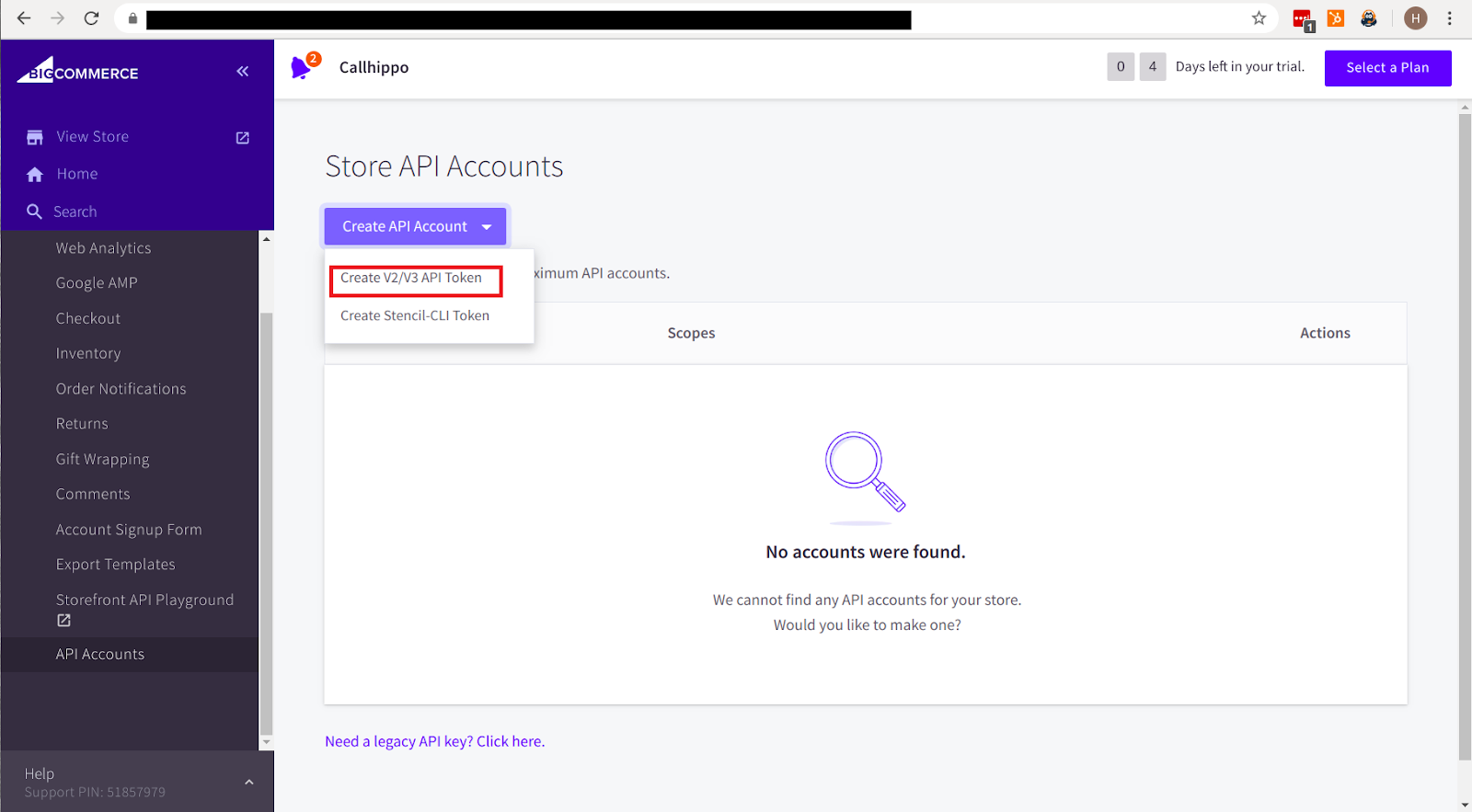Click the BigCommerce logo
Viewport: 1472px width, 812px height.
[x=78, y=71]
